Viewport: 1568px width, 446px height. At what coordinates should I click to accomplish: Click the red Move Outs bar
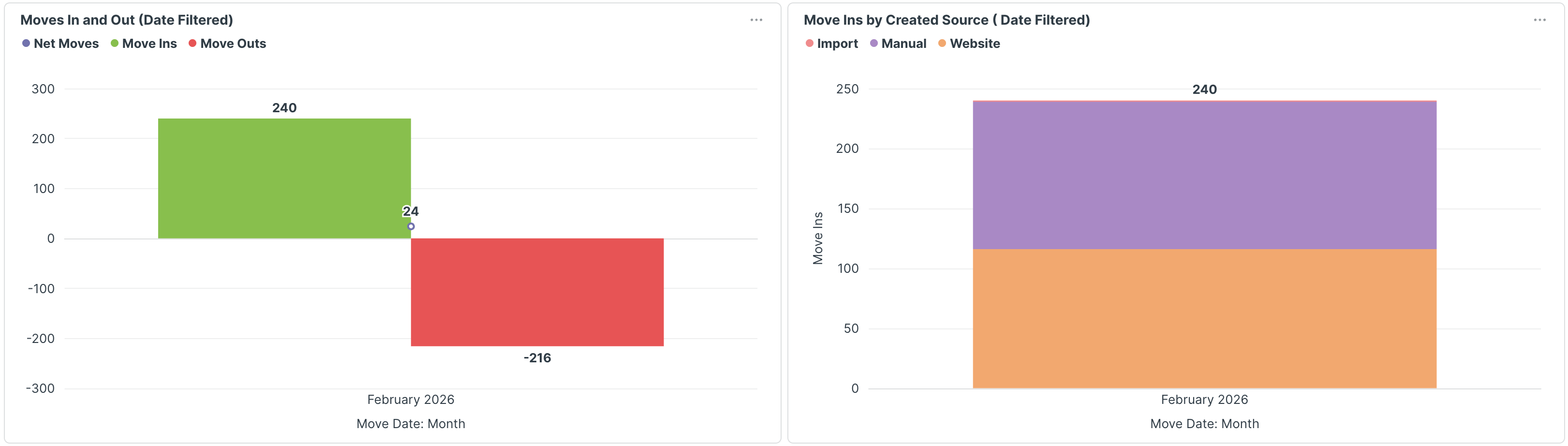pyautogui.click(x=537, y=292)
